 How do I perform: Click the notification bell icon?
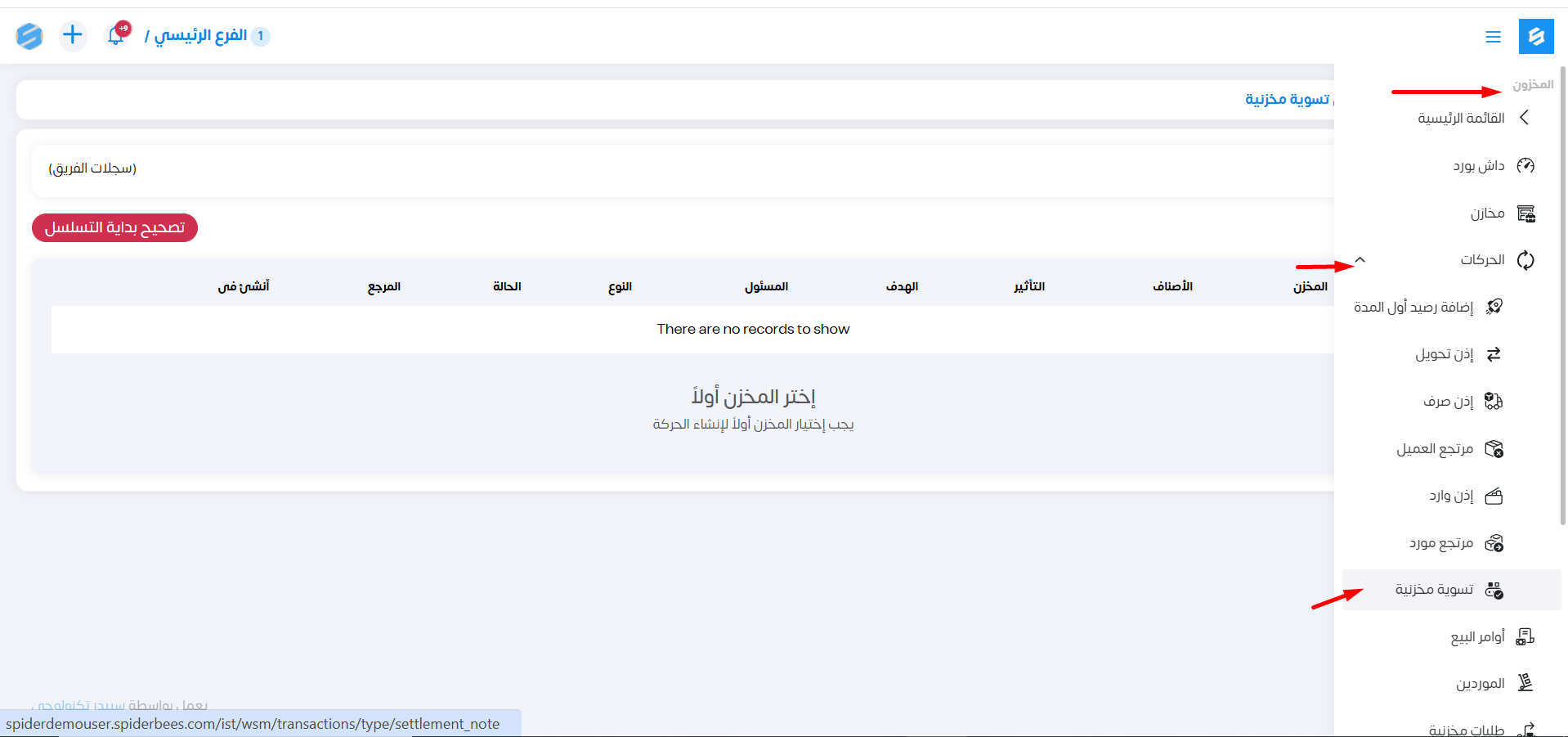(116, 36)
